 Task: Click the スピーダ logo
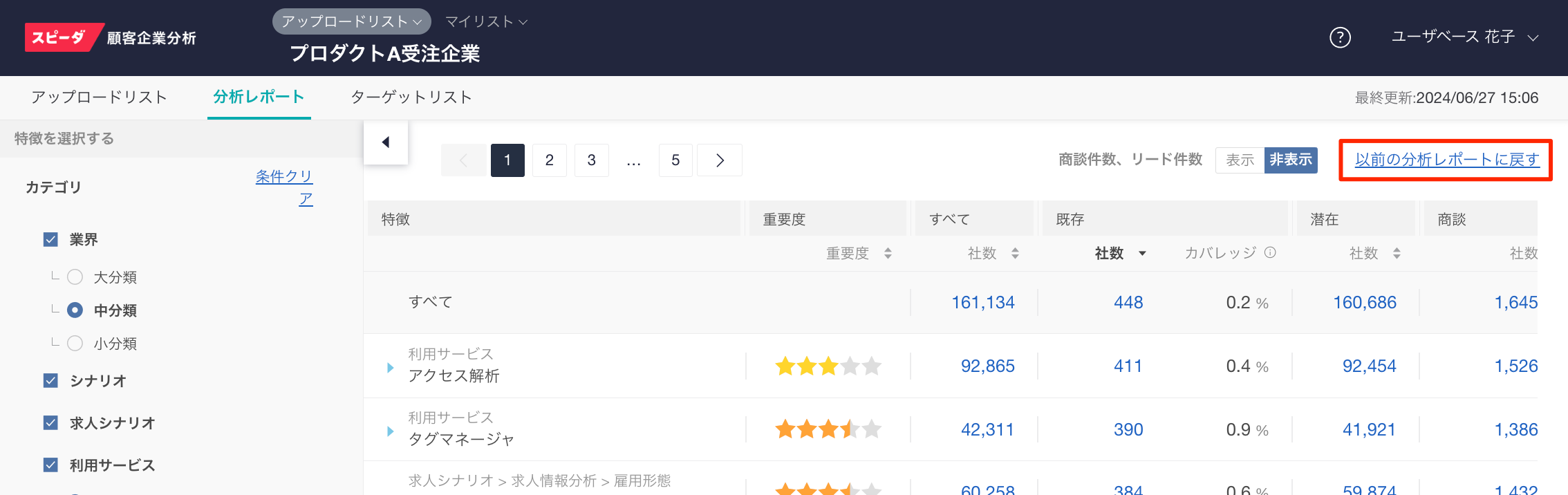61,38
